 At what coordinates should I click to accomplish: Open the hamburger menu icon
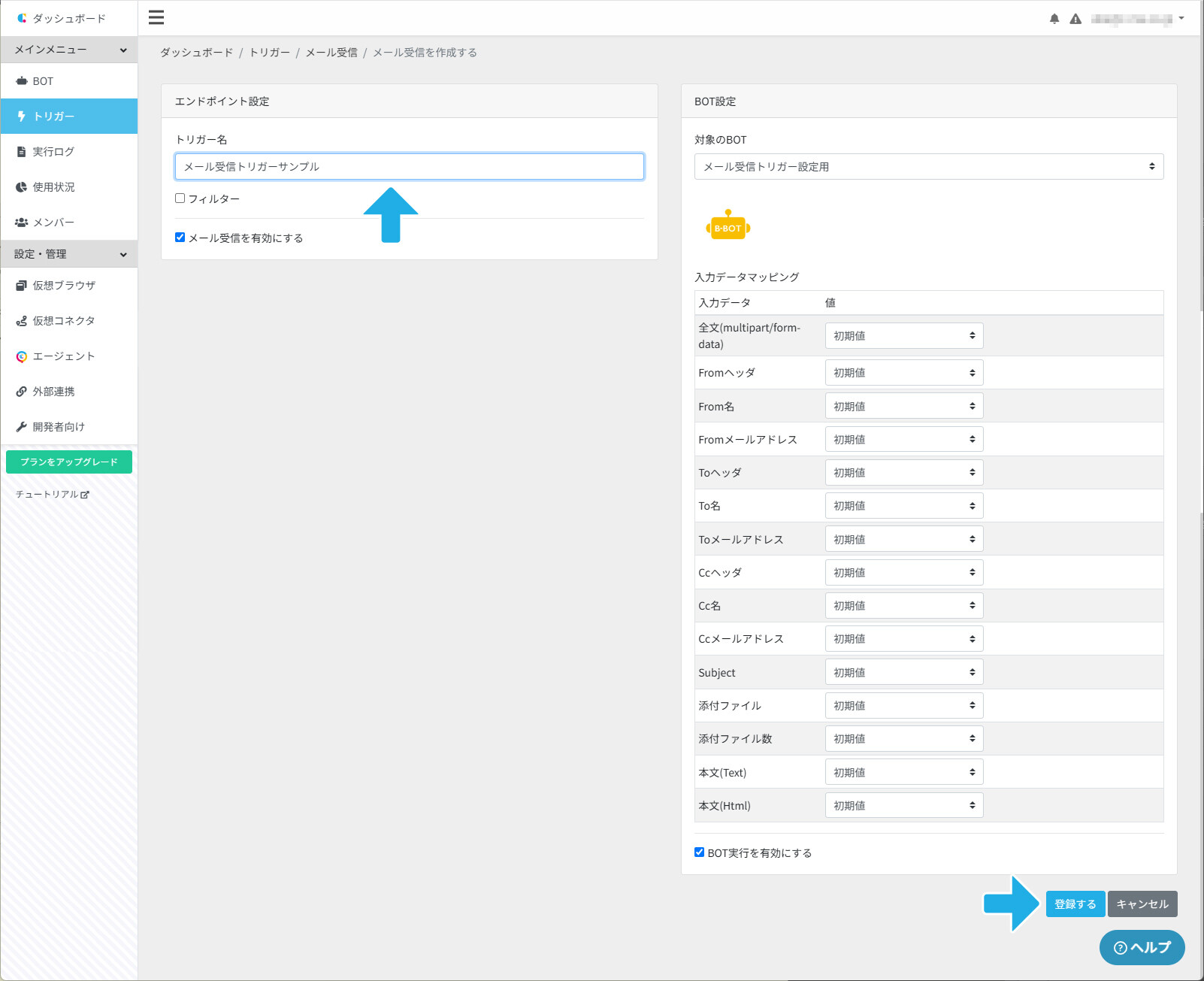(156, 17)
